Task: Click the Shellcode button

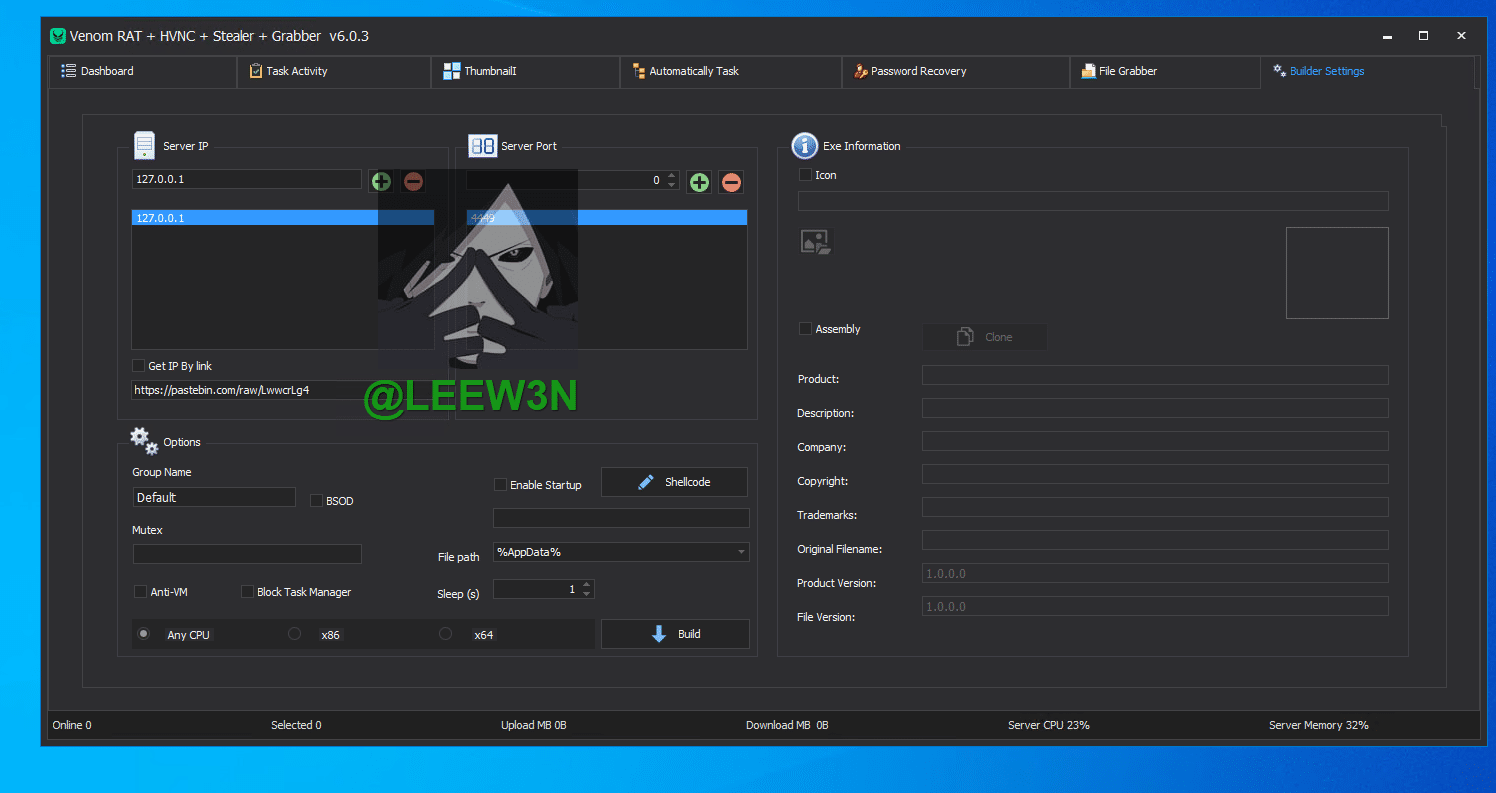Action: (x=674, y=482)
